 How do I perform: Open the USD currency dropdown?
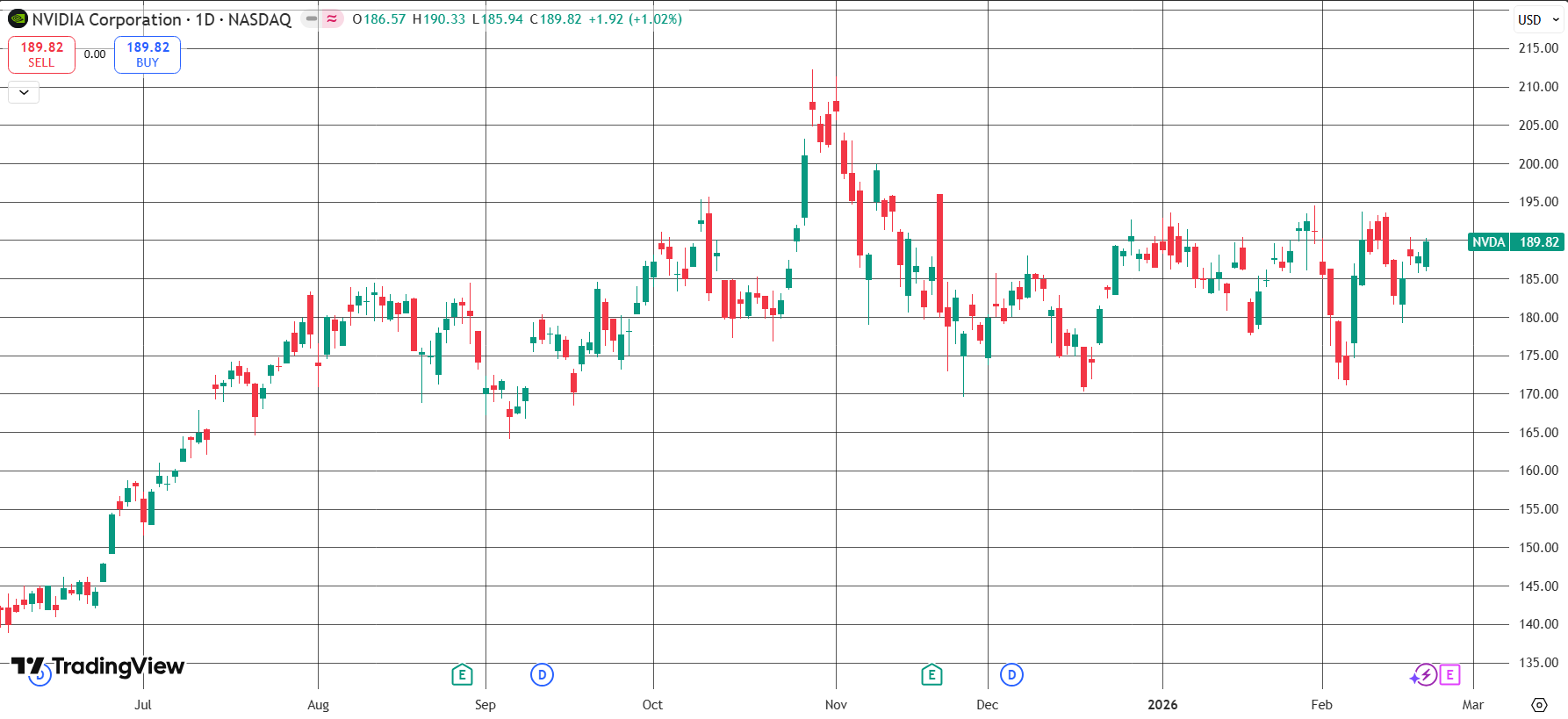[x=1539, y=19]
